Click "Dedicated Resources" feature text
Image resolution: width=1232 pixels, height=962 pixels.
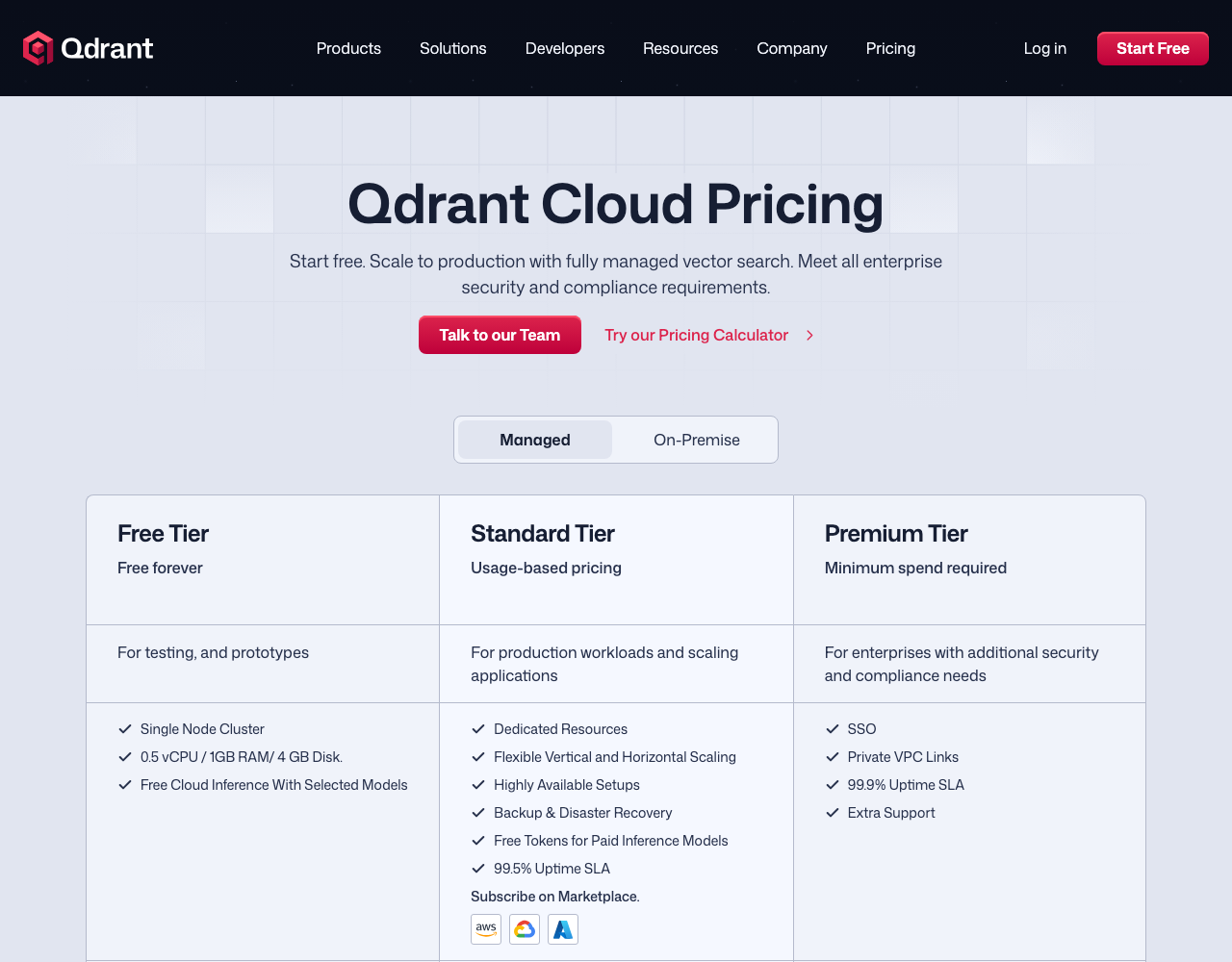pyautogui.click(x=560, y=729)
